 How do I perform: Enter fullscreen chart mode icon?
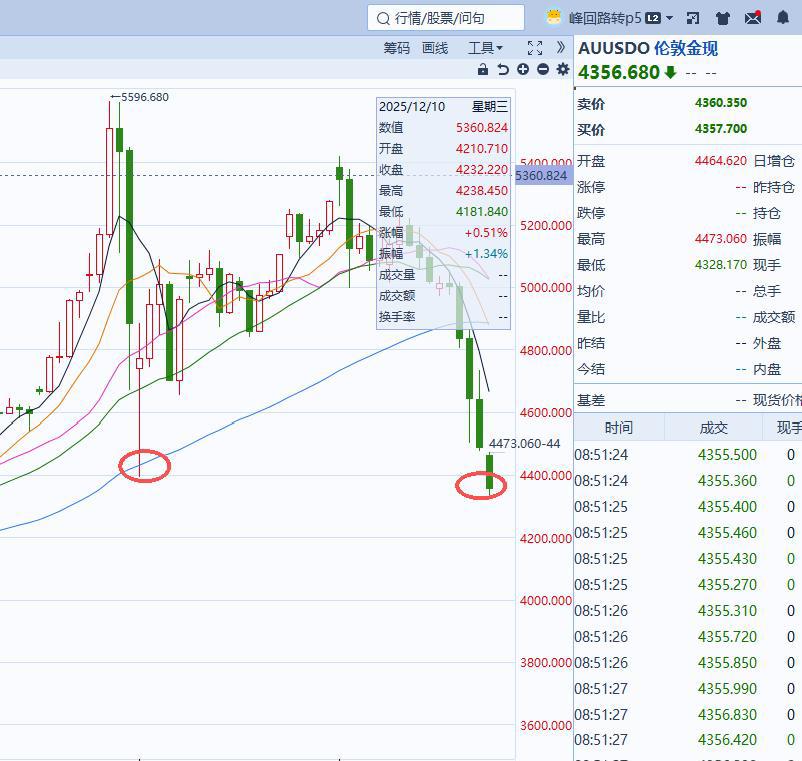tap(535, 48)
